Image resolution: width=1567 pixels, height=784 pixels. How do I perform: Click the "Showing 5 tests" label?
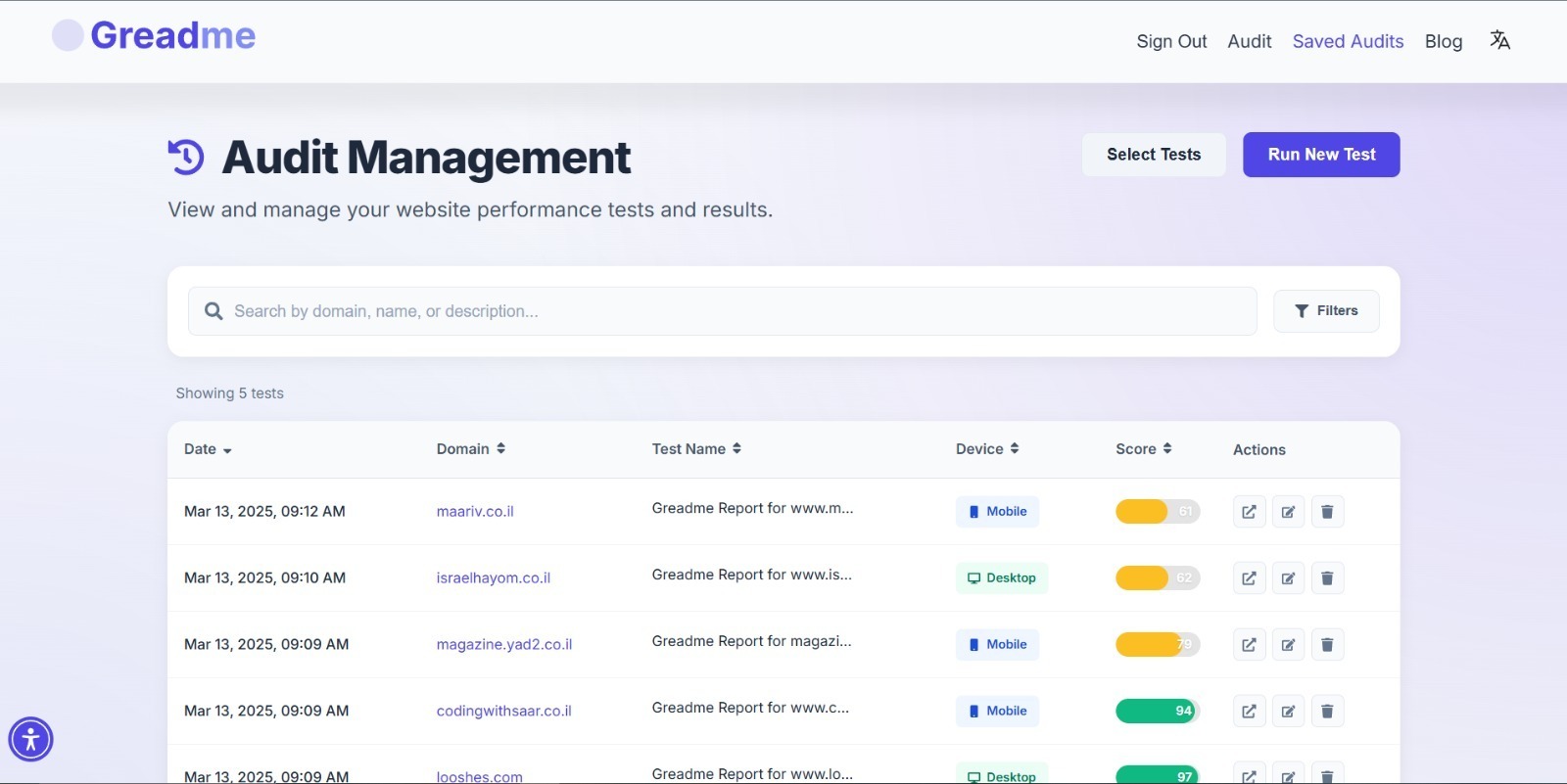[x=230, y=393]
